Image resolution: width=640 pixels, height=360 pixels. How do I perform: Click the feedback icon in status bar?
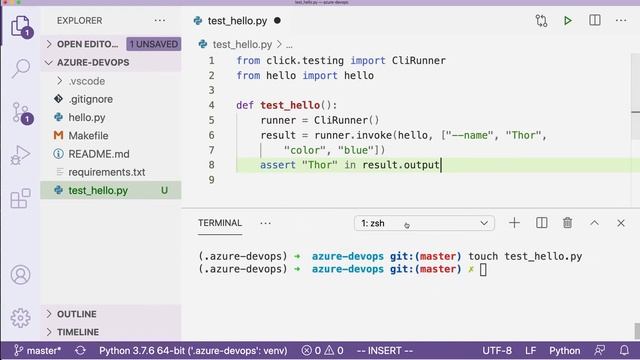tap(600, 351)
